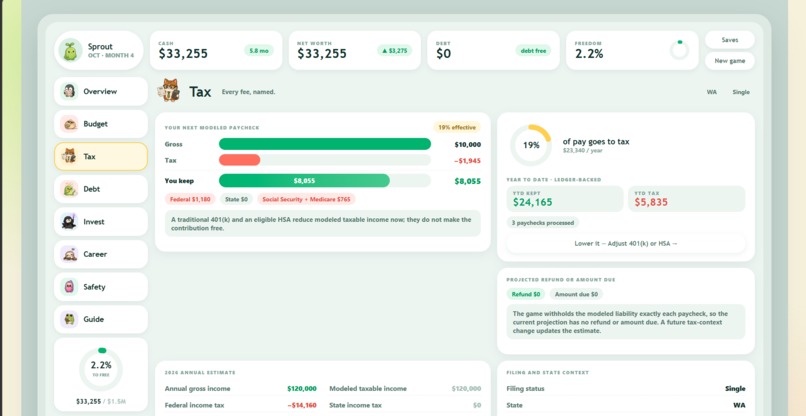Click the WA state chip in header

[x=712, y=92]
